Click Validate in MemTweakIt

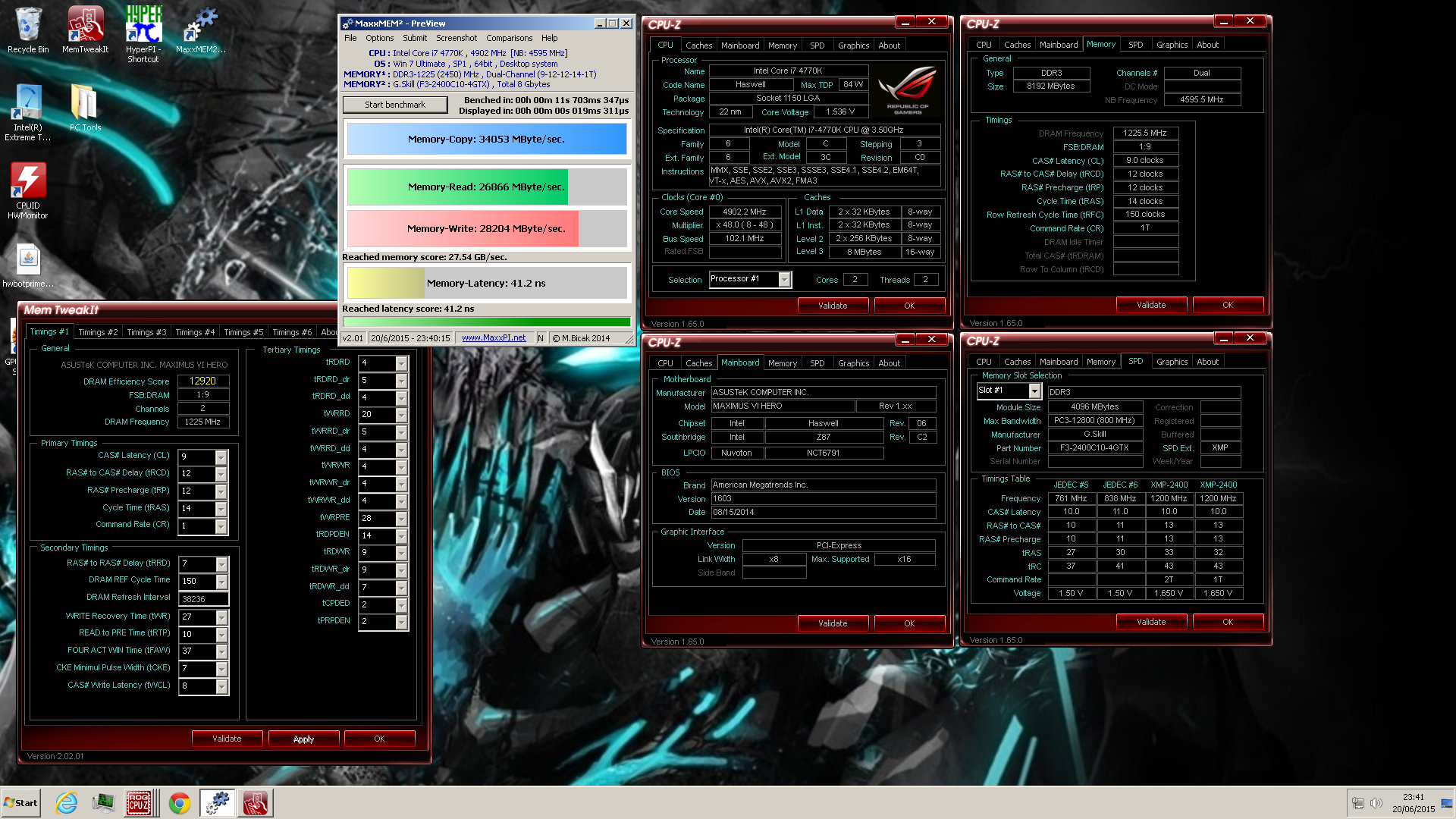[227, 739]
